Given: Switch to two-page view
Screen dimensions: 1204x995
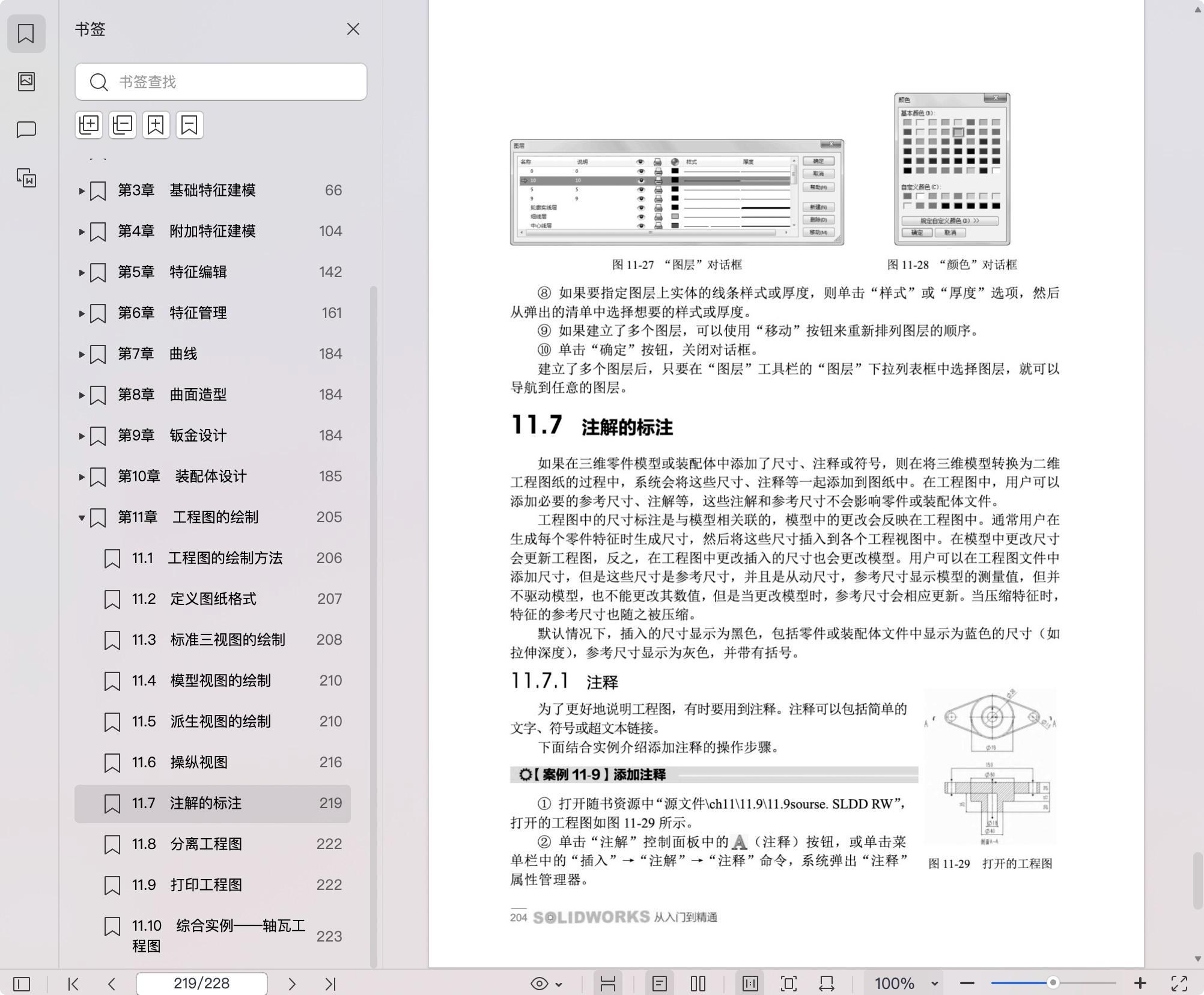Looking at the screenshot, I should tap(698, 984).
